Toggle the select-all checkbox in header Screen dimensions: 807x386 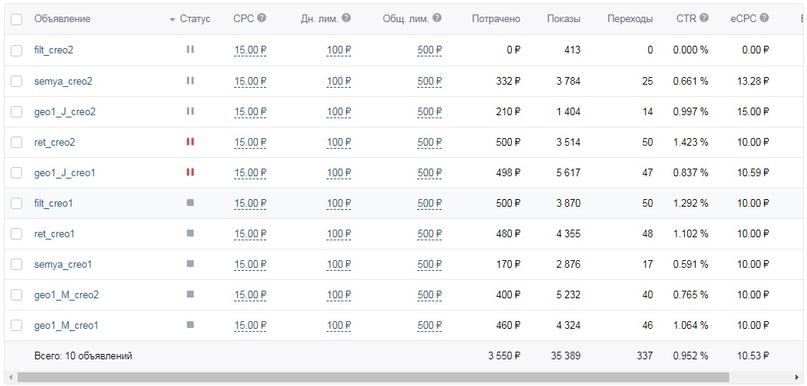(16, 19)
